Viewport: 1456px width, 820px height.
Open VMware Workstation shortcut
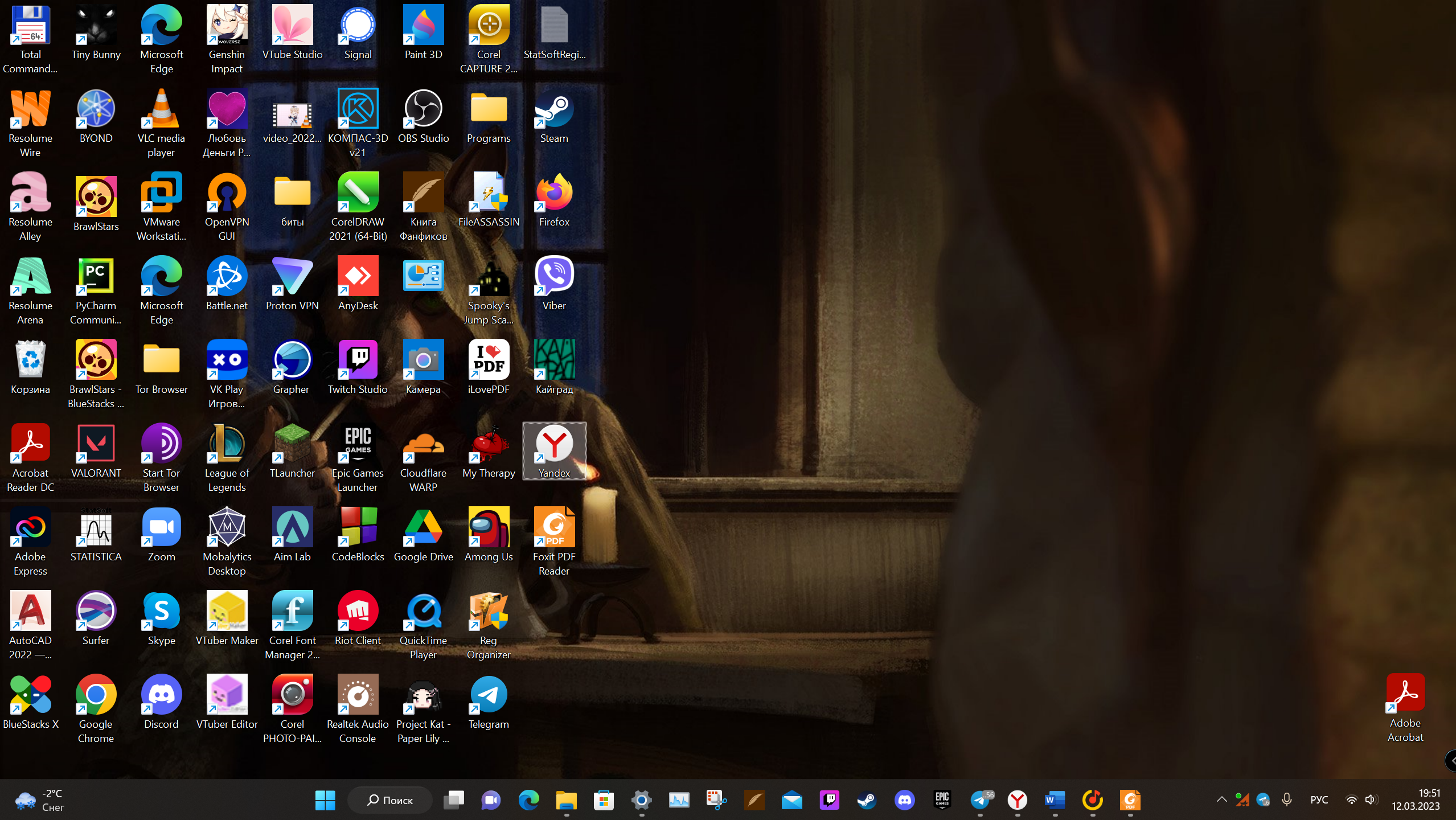click(161, 206)
